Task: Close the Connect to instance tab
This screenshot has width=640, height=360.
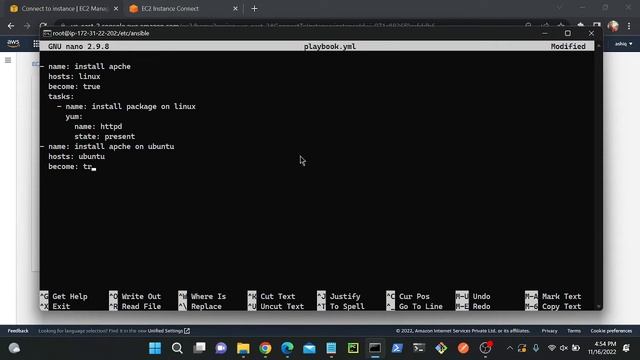Action: tap(116, 9)
